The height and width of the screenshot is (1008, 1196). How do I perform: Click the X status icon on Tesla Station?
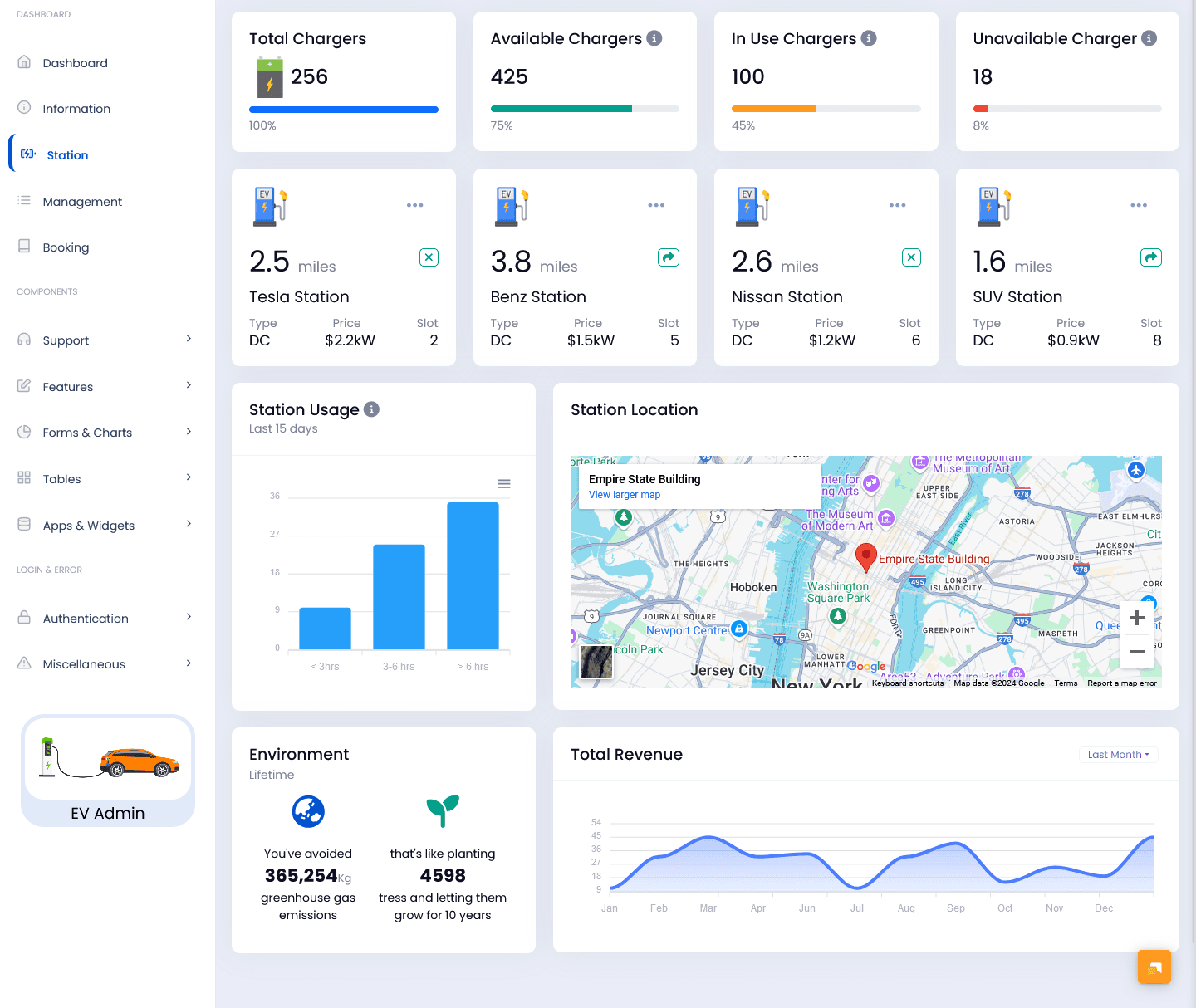pyautogui.click(x=429, y=257)
